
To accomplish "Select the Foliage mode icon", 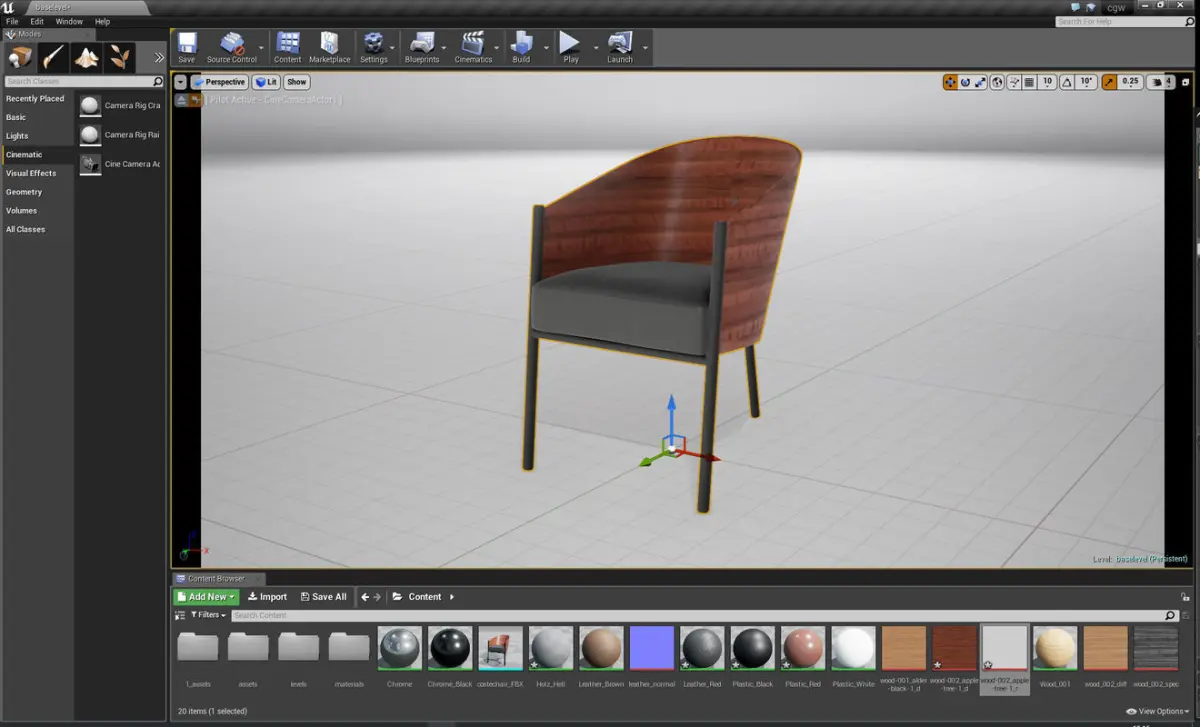I will (120, 57).
